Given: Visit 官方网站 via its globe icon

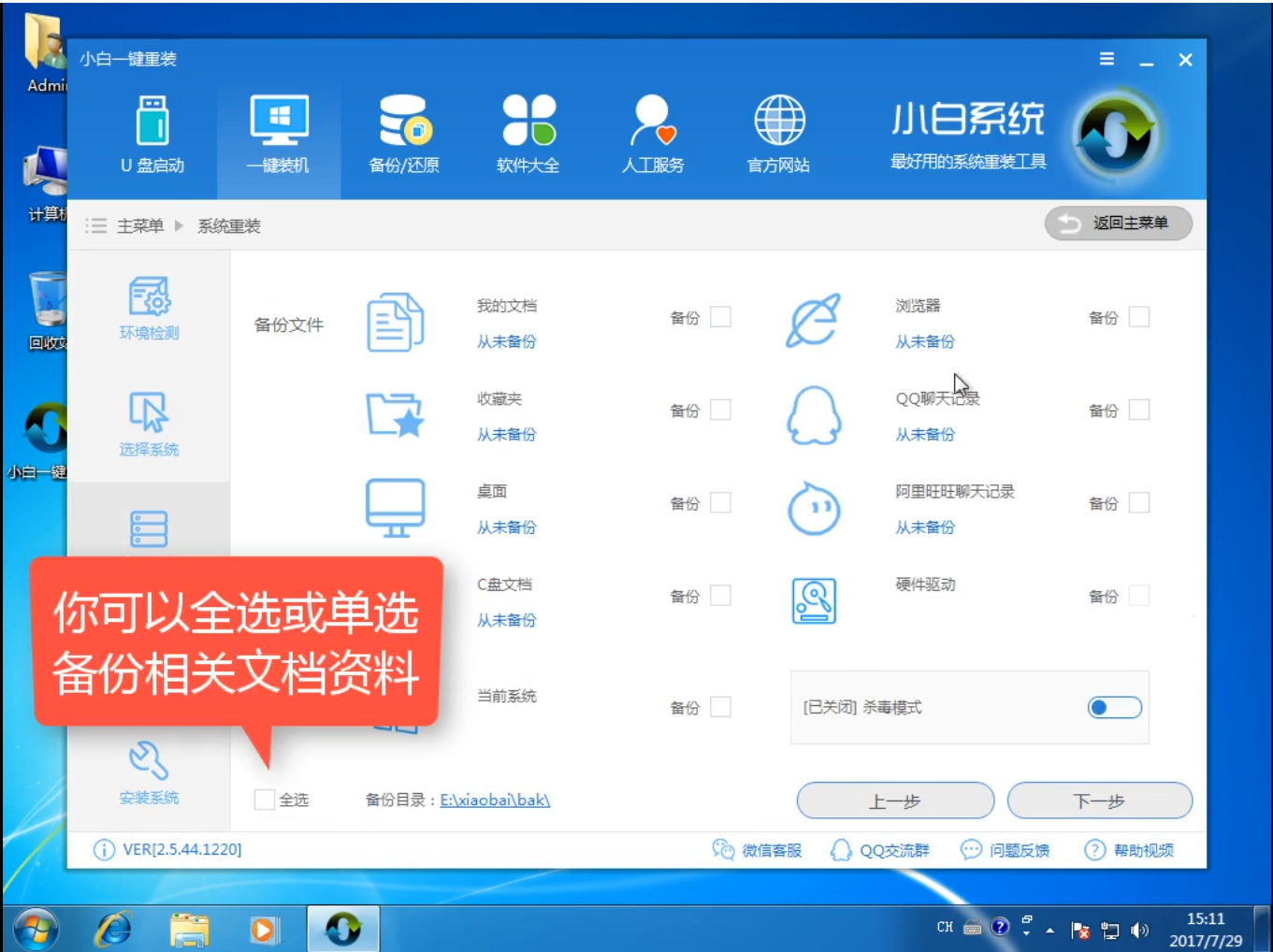Looking at the screenshot, I should 777,135.
